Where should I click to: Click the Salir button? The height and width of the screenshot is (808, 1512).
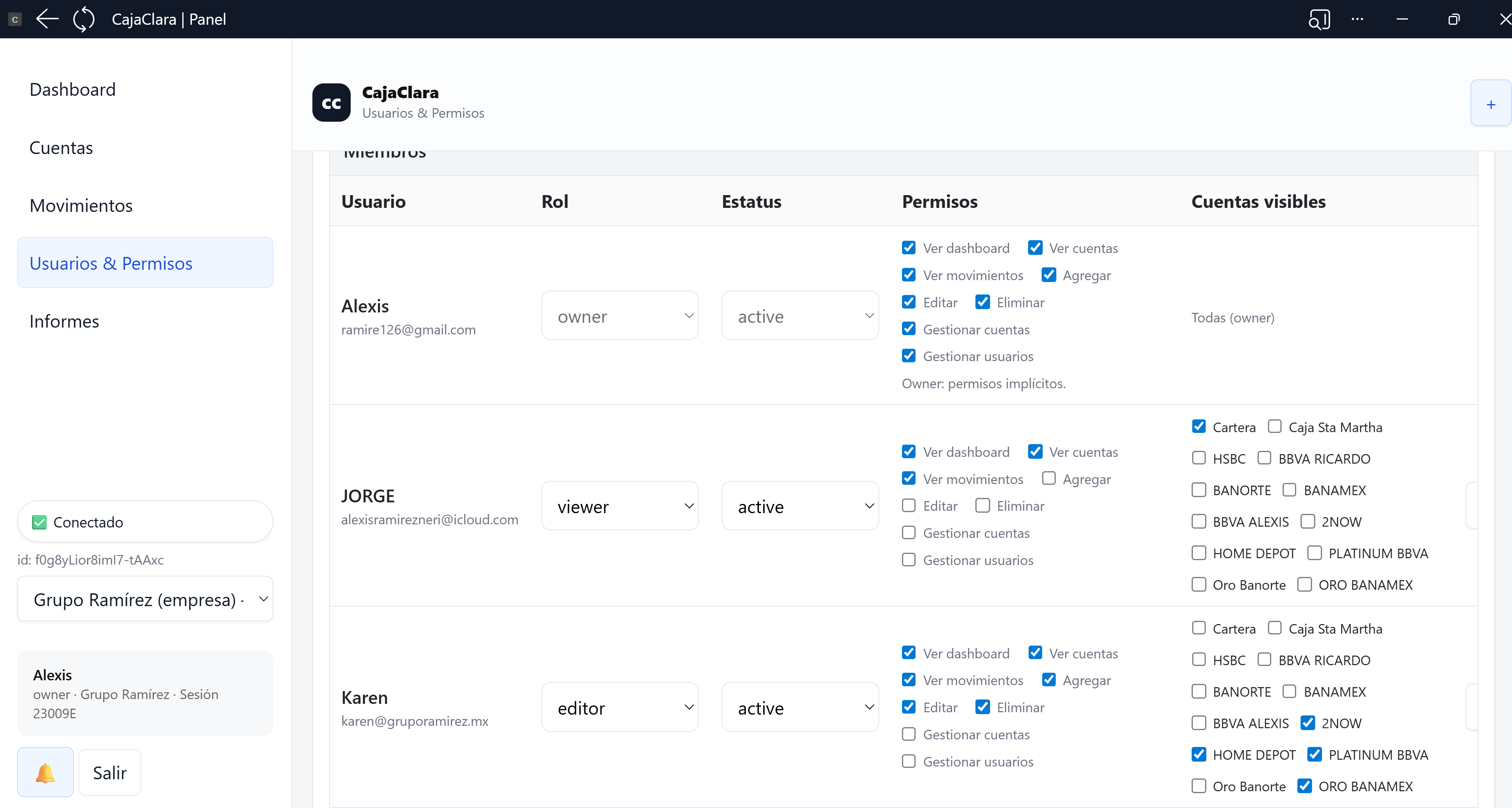click(110, 772)
